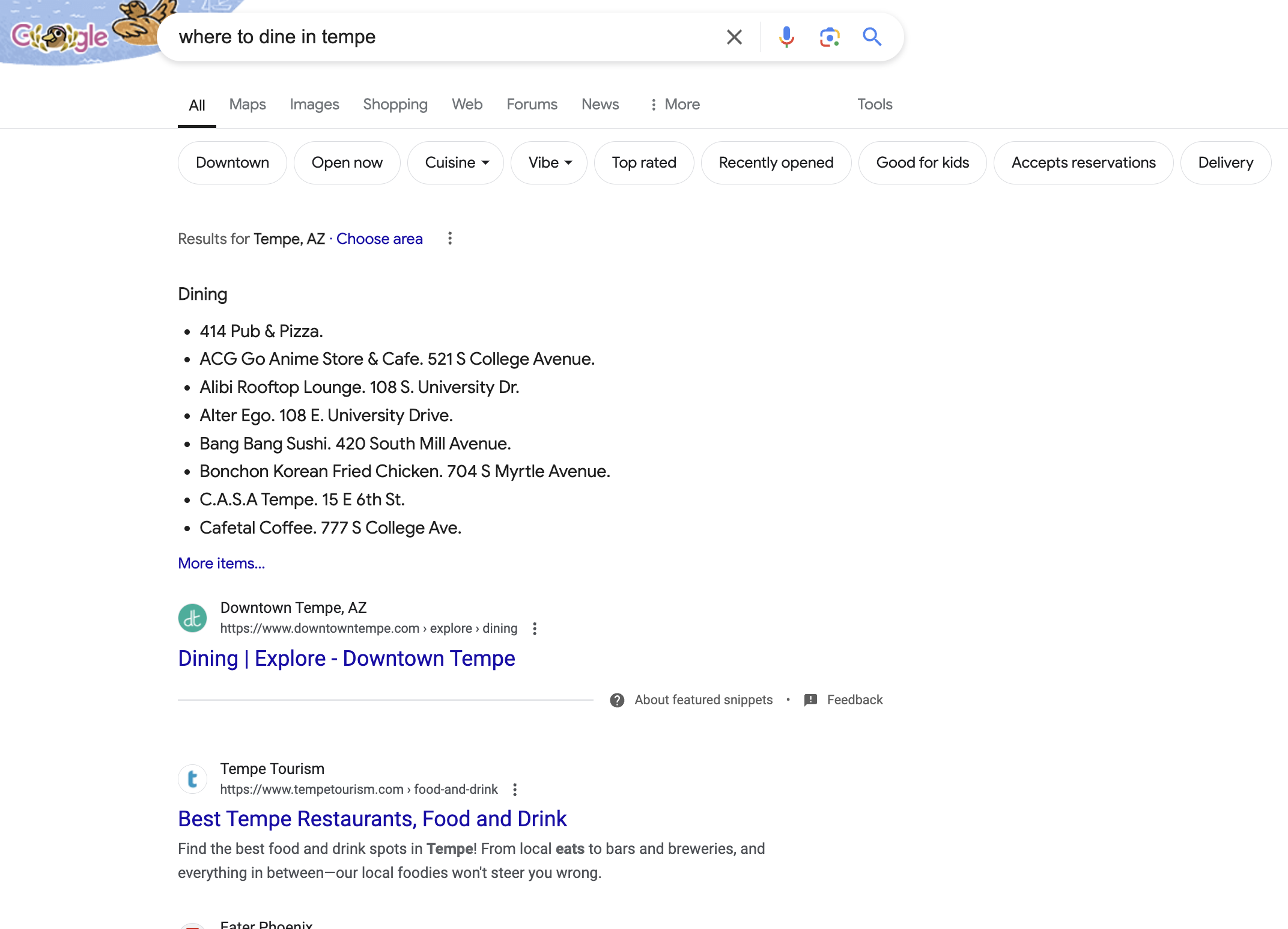The height and width of the screenshot is (929, 1288).
Task: Click the Cafetal Coffee list item
Action: tap(330, 528)
